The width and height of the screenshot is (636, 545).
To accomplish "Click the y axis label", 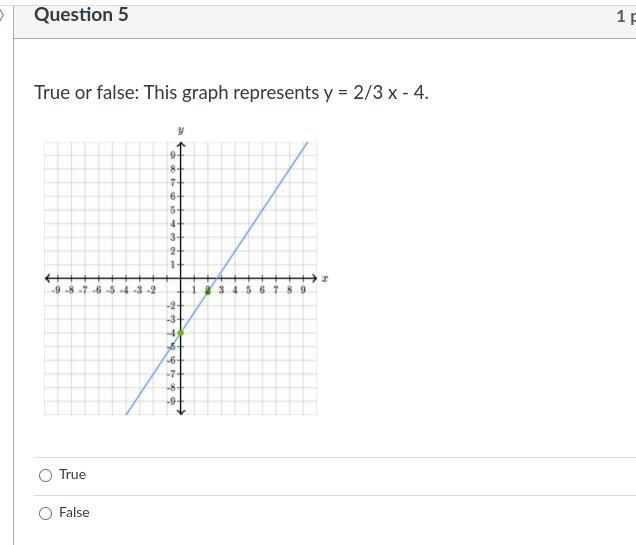I will click(x=181, y=130).
